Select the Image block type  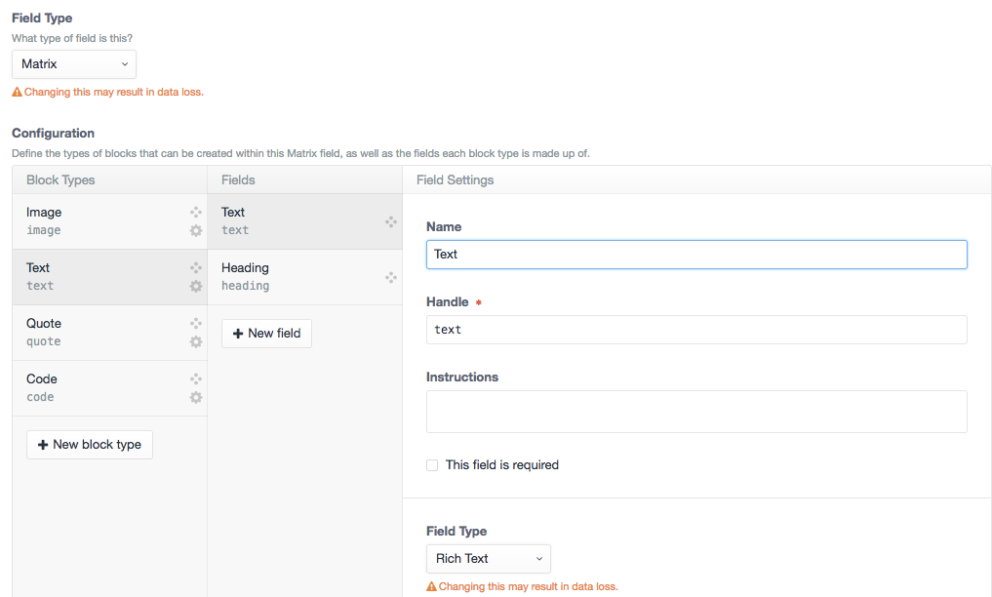coord(109,221)
